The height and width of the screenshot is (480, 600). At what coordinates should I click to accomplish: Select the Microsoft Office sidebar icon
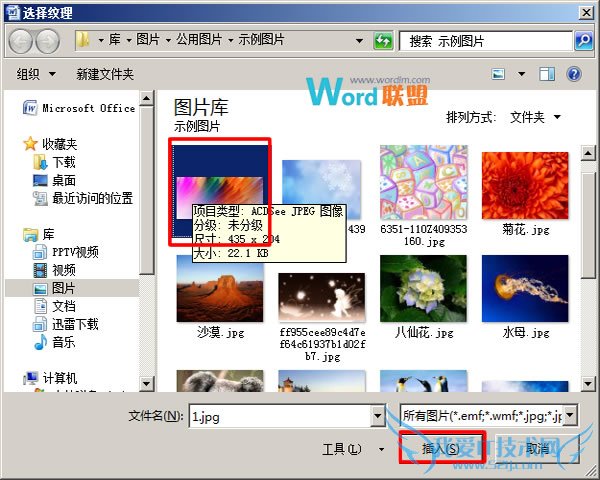click(30, 108)
